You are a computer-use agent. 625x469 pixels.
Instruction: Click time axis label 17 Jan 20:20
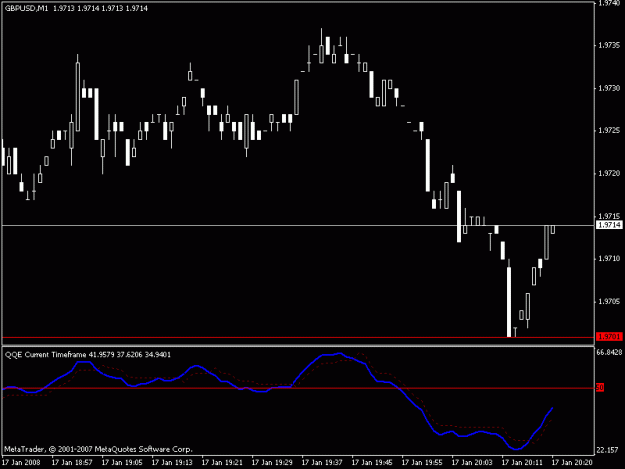coord(572,462)
